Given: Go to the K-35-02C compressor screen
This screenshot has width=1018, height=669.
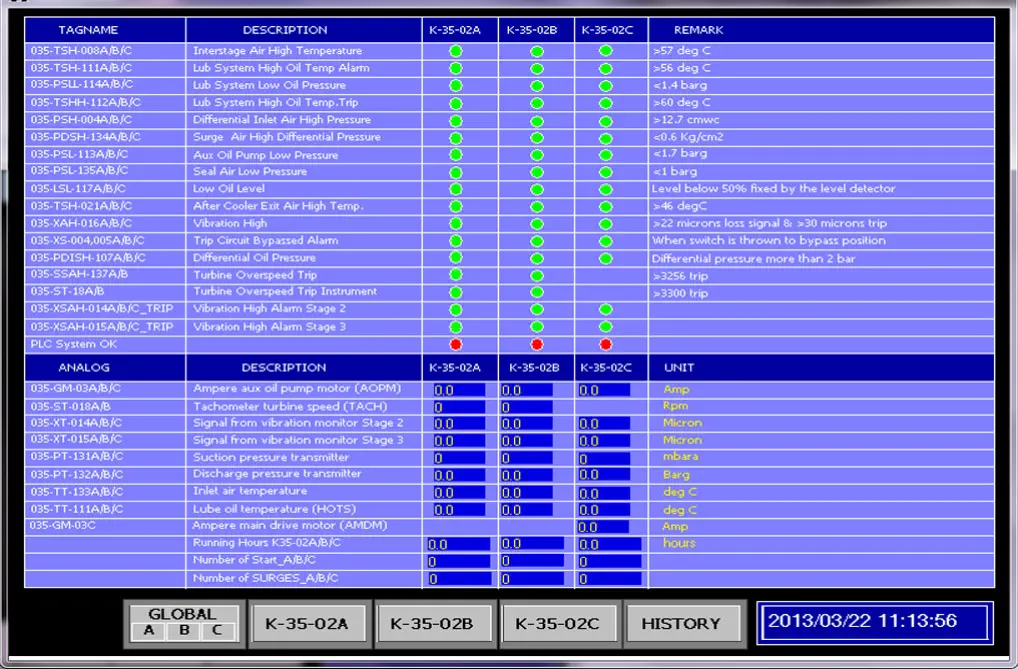Looking at the screenshot, I should click(x=557, y=623).
